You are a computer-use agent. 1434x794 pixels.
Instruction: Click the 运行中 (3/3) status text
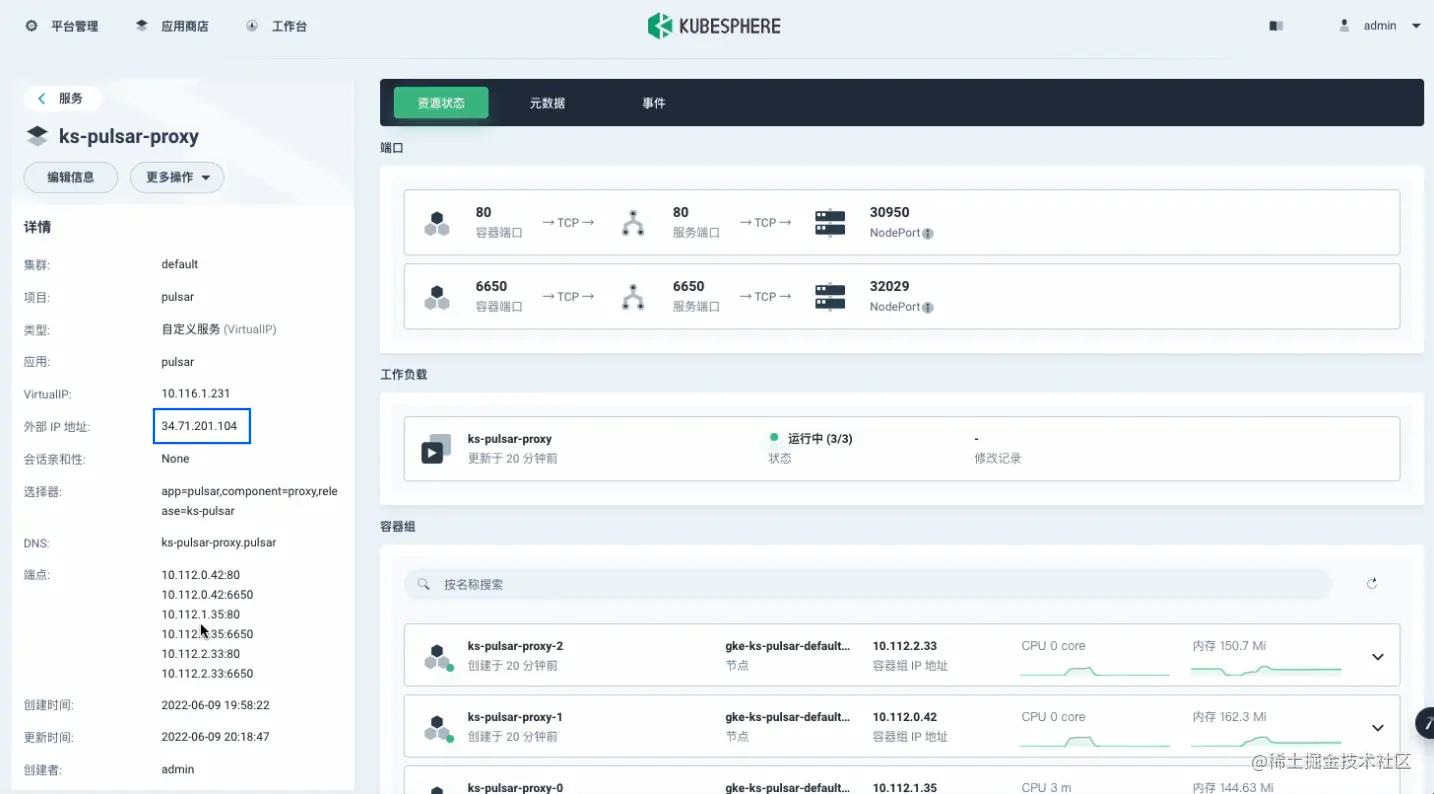[820, 439]
